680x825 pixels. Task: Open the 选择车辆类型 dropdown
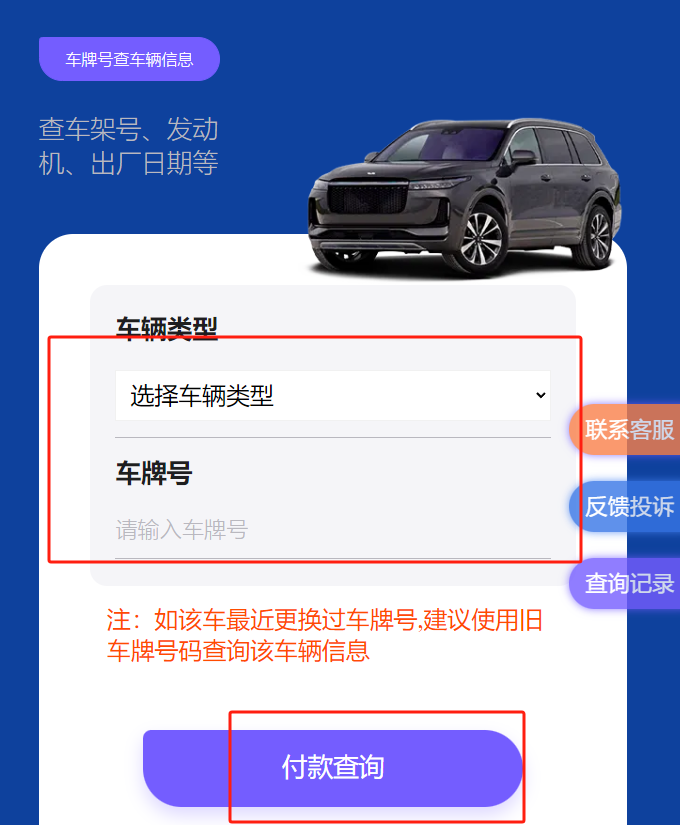pos(333,395)
